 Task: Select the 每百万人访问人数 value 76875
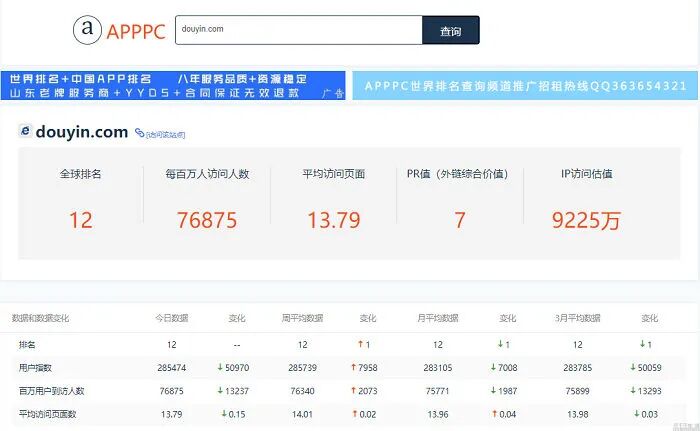(207, 220)
